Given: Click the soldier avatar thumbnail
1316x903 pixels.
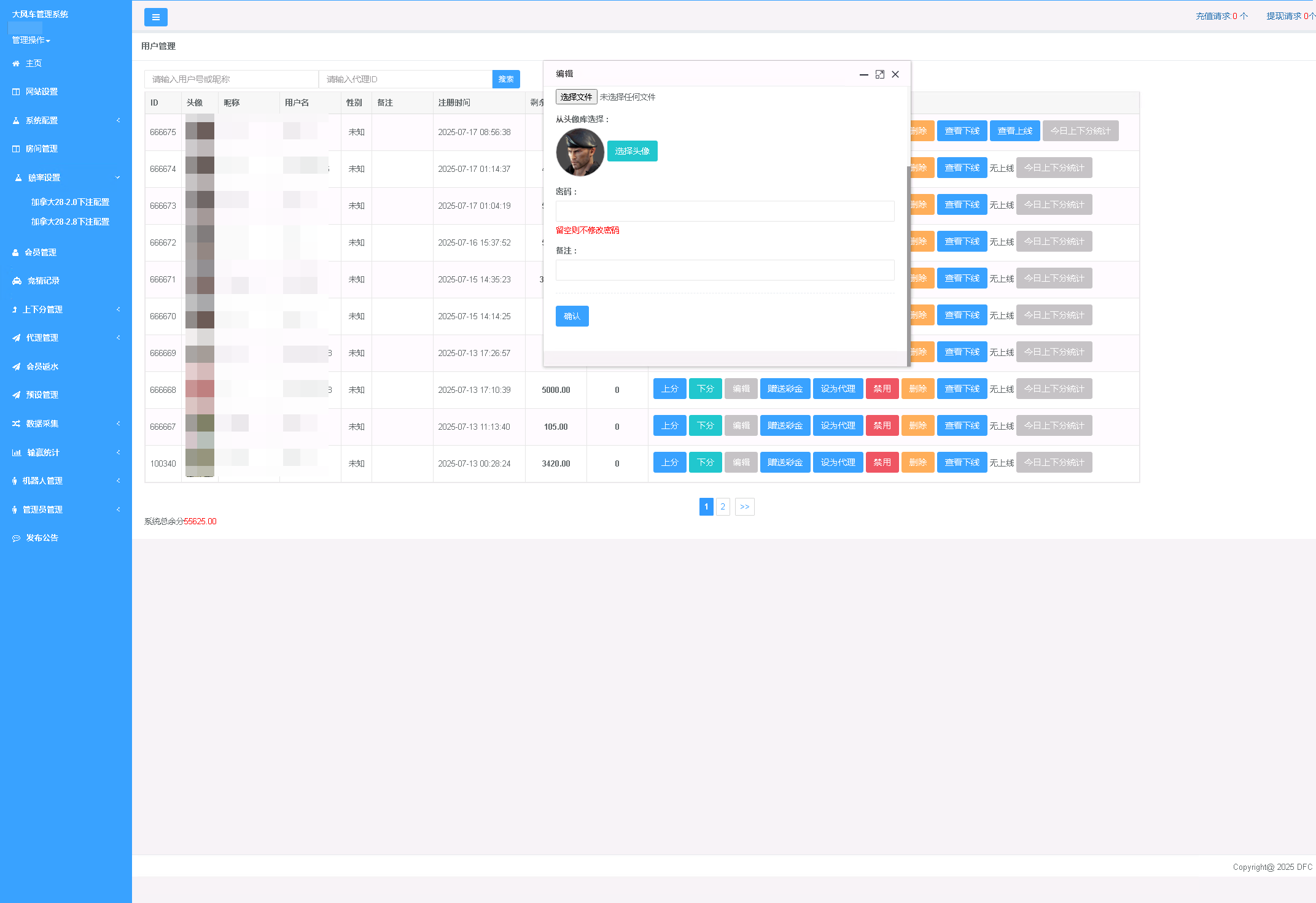Looking at the screenshot, I should coord(580,152).
